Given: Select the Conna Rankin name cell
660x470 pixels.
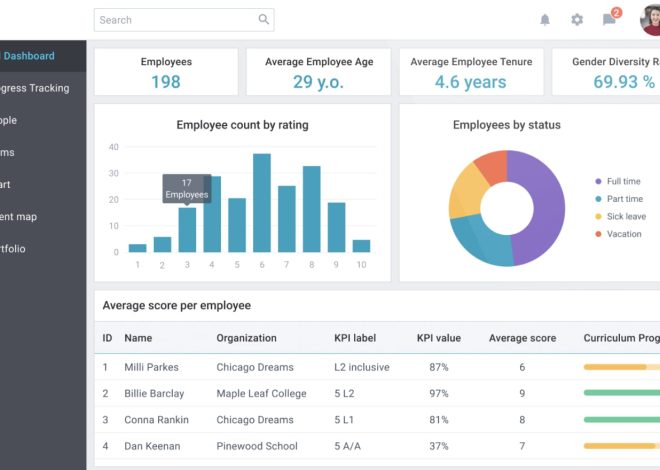Looking at the screenshot, I should 156,420.
